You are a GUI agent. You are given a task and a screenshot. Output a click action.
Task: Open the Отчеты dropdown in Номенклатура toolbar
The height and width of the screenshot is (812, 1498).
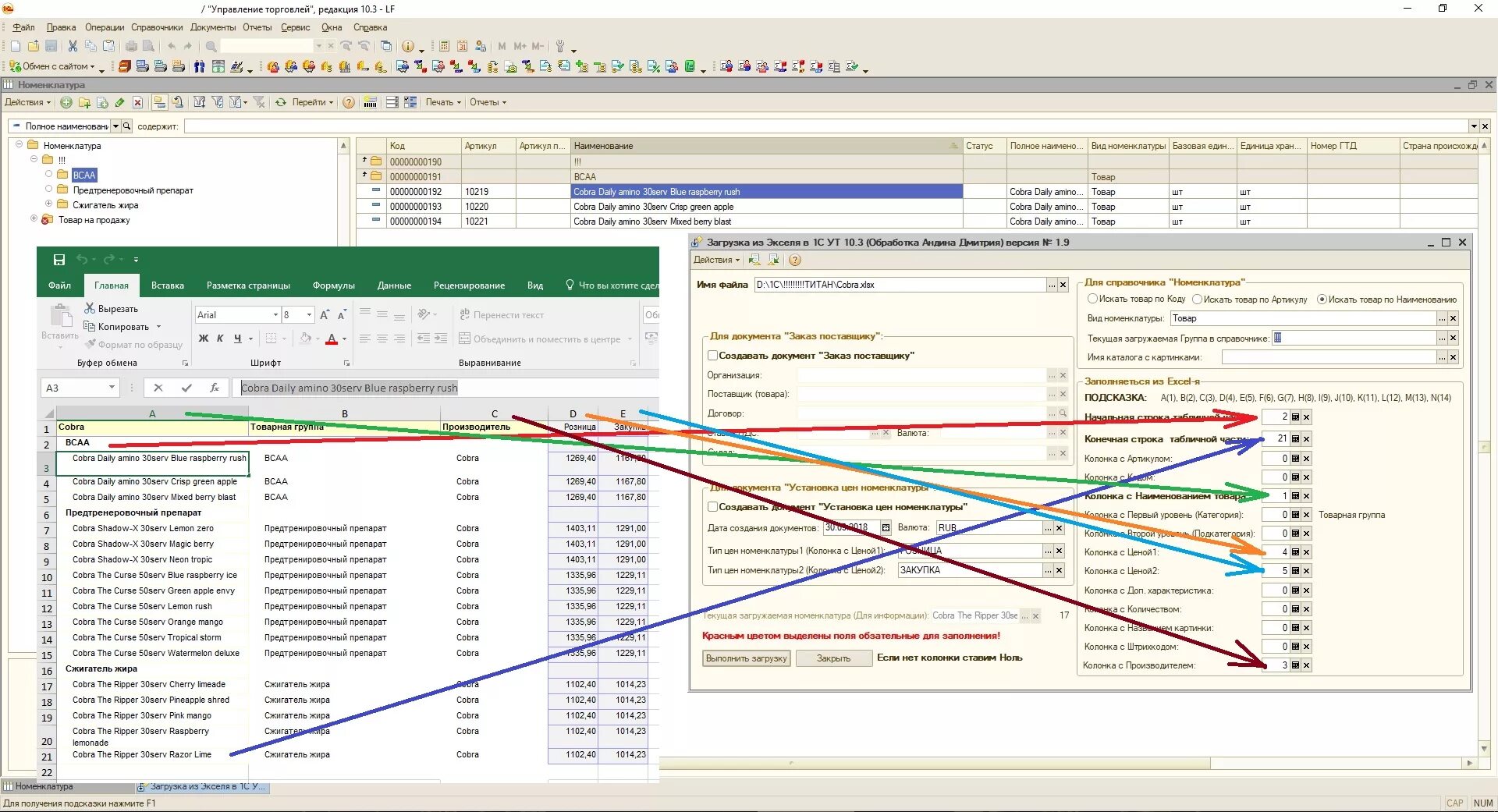tap(488, 102)
